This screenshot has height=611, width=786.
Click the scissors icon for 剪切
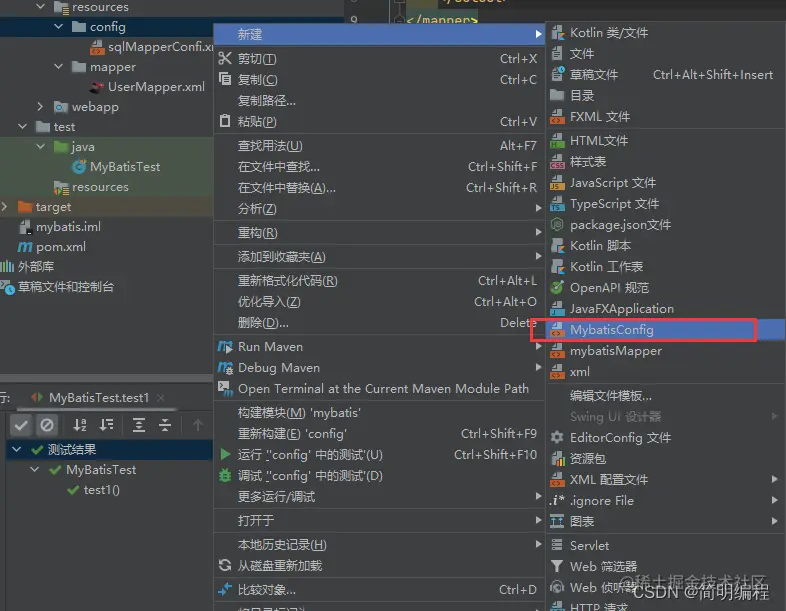[225, 58]
